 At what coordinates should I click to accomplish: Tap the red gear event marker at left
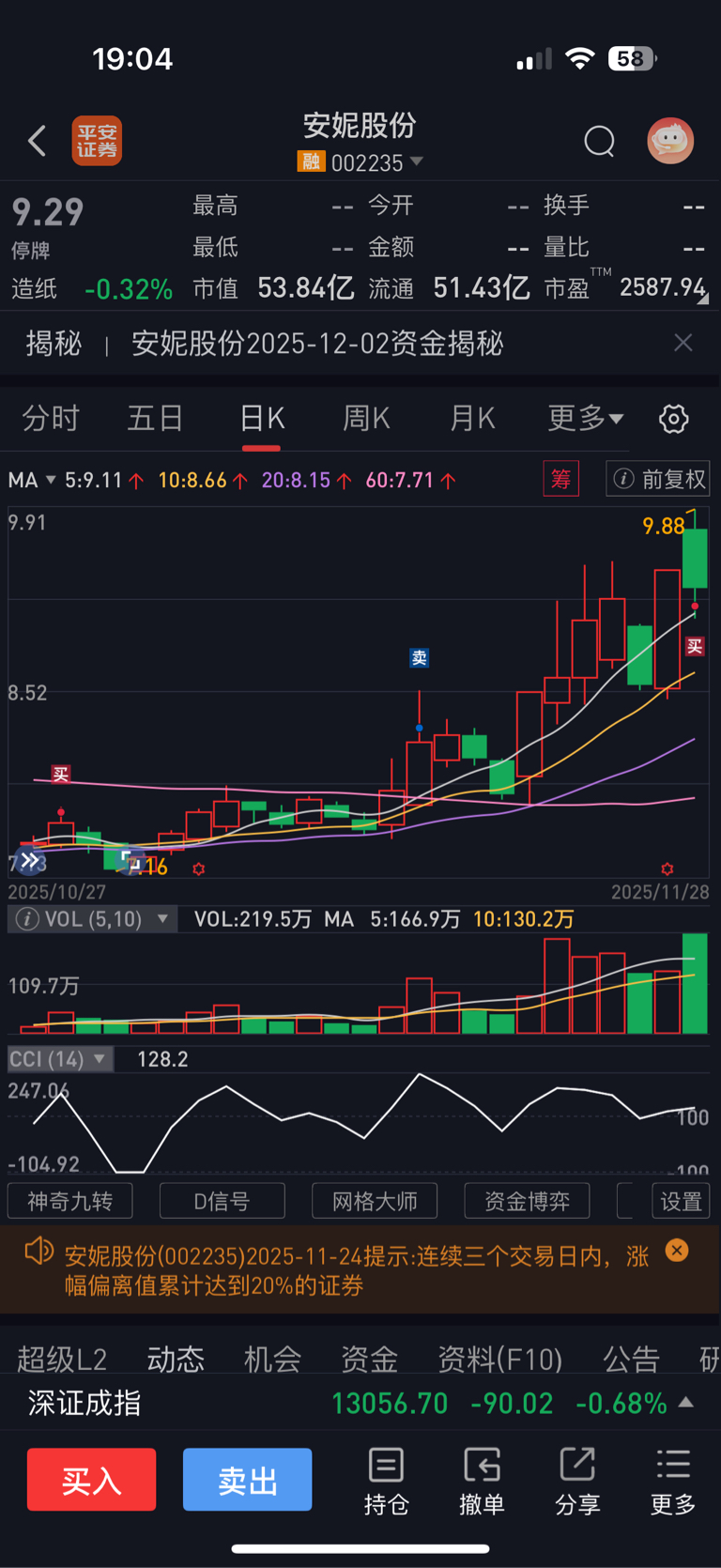pos(199,869)
